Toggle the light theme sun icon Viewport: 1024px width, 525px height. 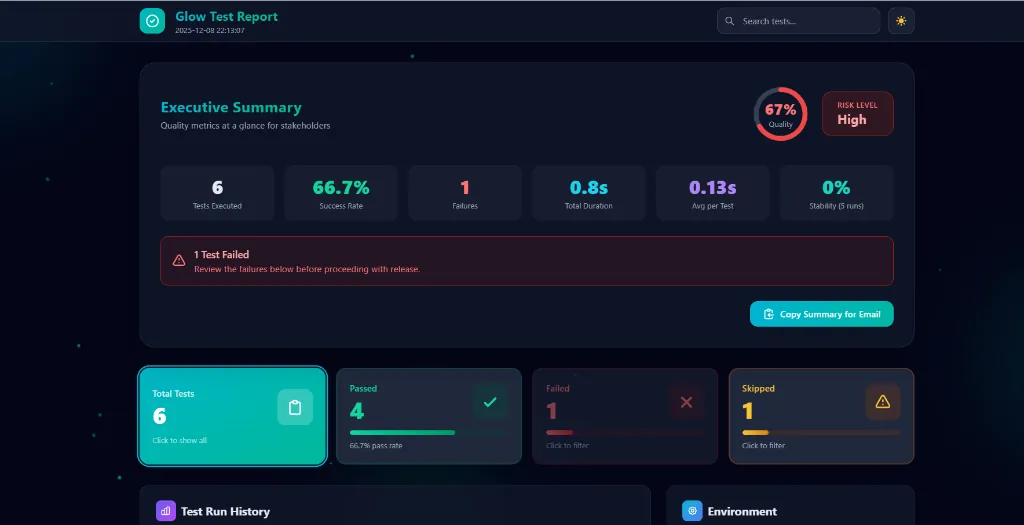tap(901, 21)
